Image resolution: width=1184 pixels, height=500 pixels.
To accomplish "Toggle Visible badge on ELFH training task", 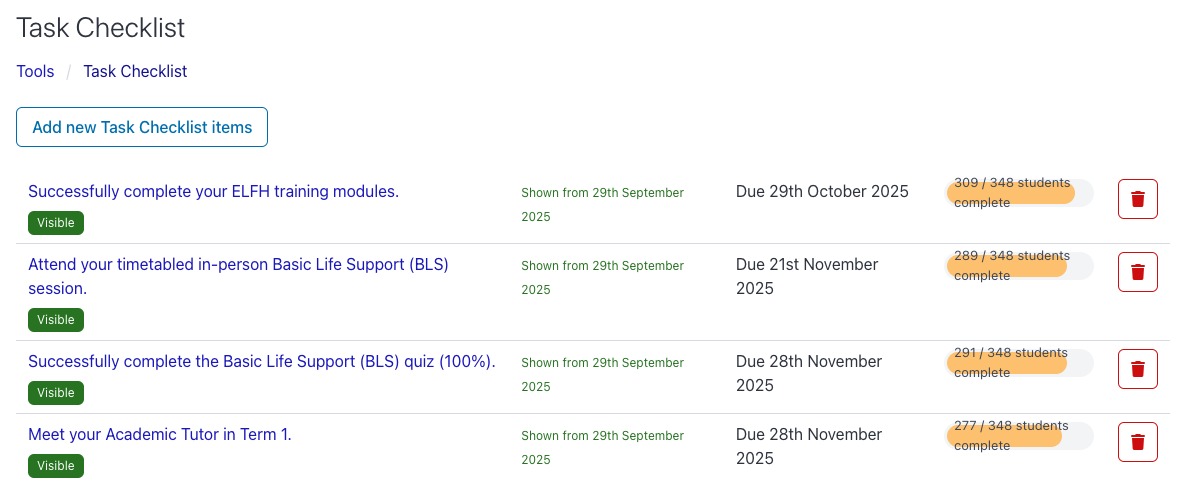I will (x=56, y=223).
